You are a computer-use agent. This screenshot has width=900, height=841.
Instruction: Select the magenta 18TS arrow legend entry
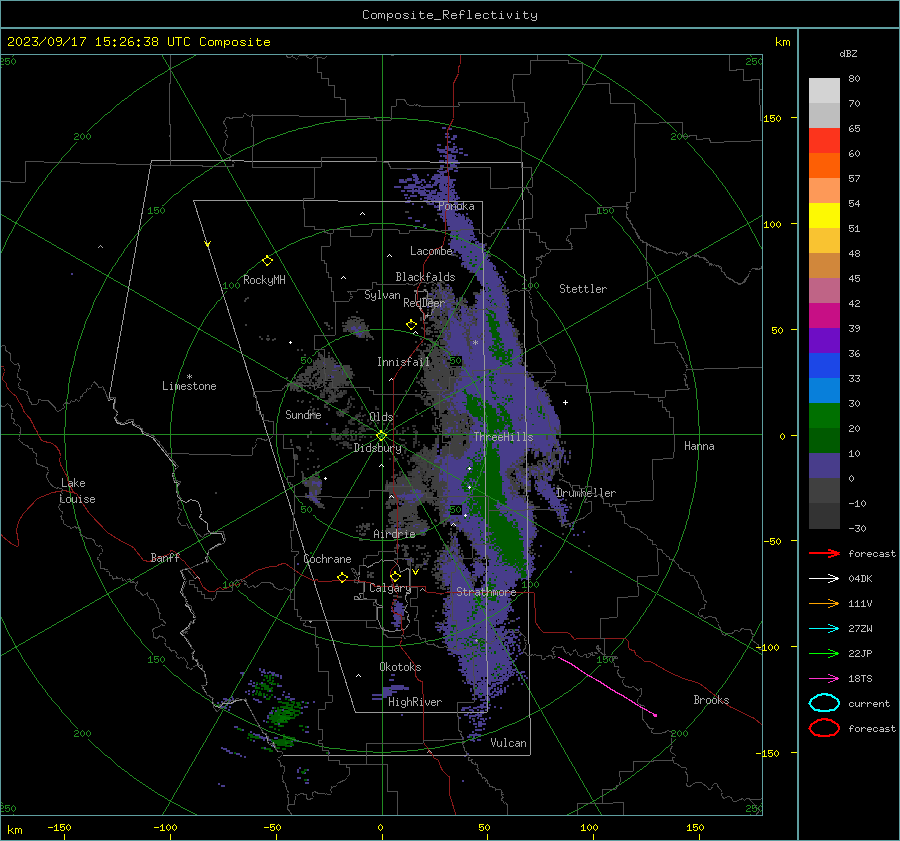824,679
